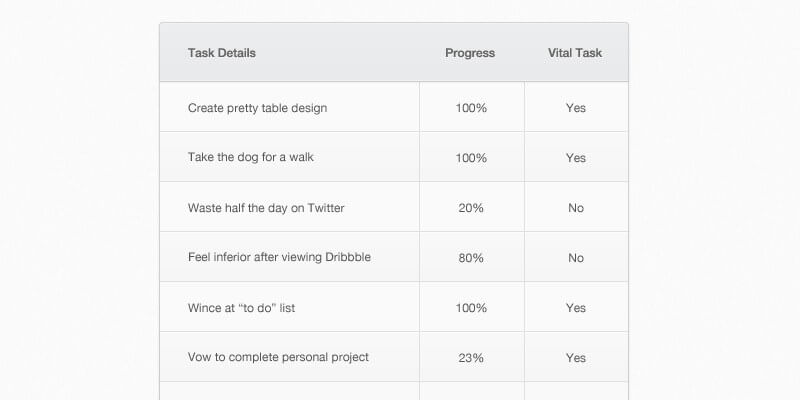Click 100% progress in the Wince row
Screen dimensions: 800x400
coord(471,308)
